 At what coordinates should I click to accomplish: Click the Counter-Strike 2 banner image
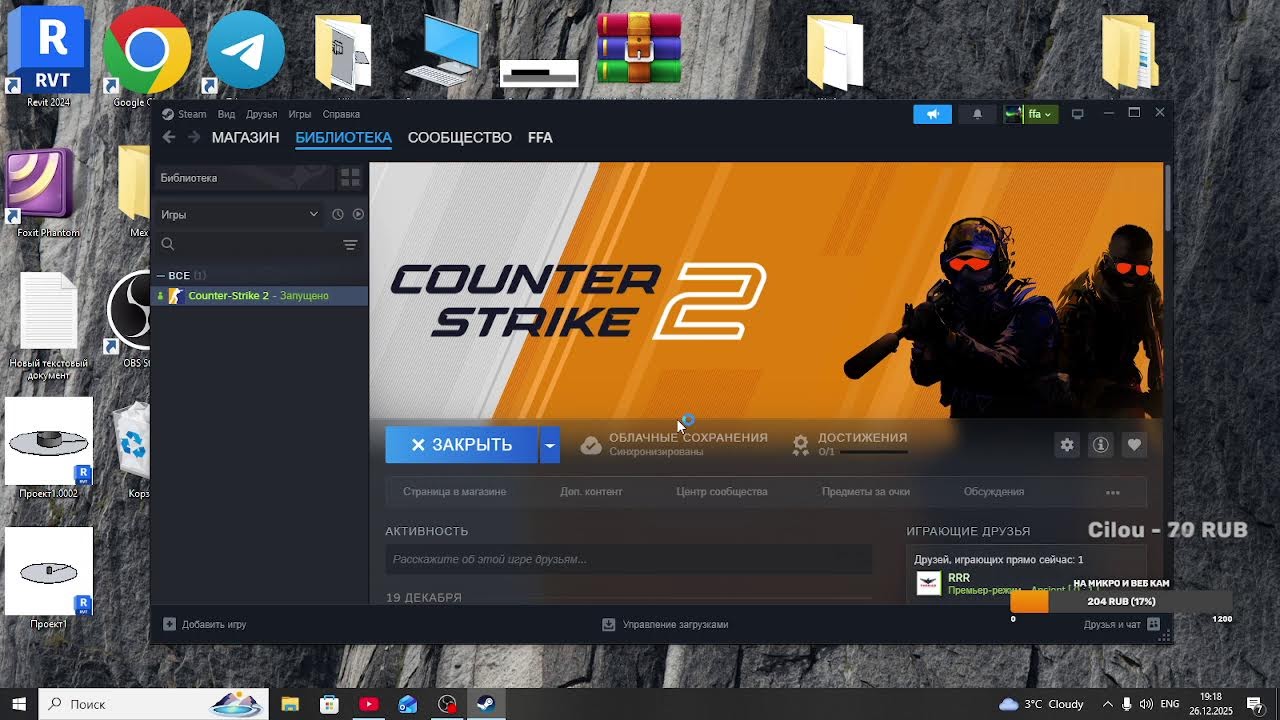[766, 290]
